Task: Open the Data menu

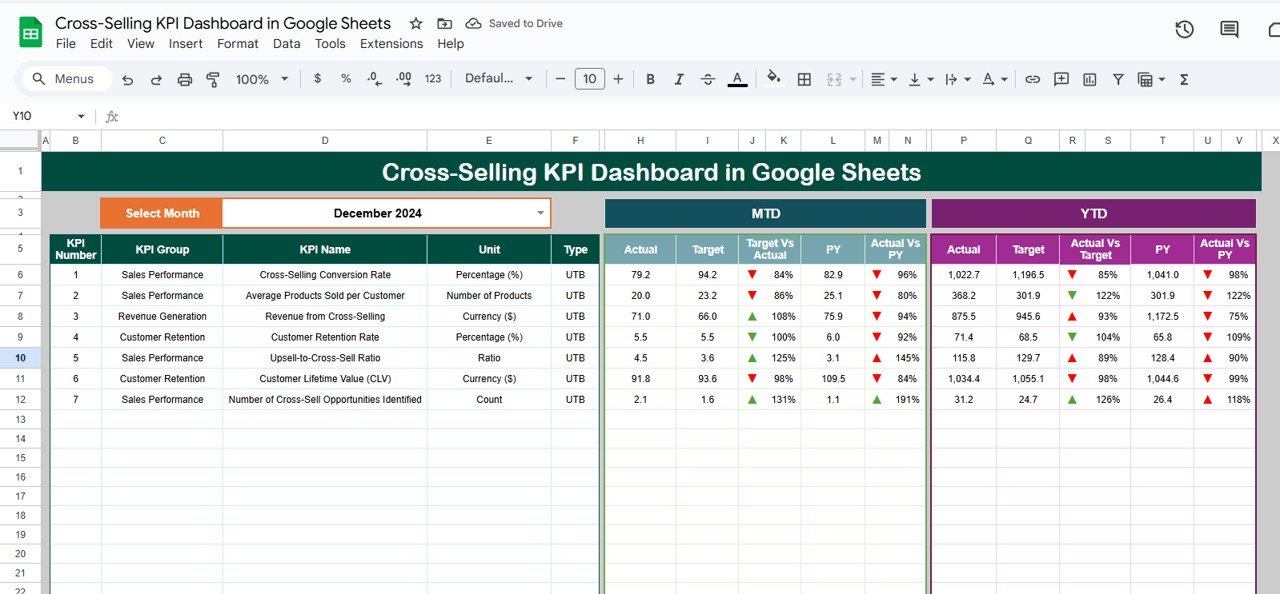Action: pyautogui.click(x=286, y=43)
